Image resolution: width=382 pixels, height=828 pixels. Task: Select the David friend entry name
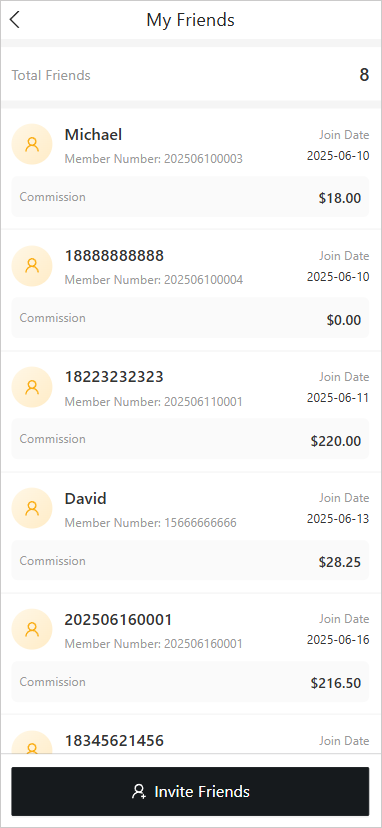click(86, 498)
